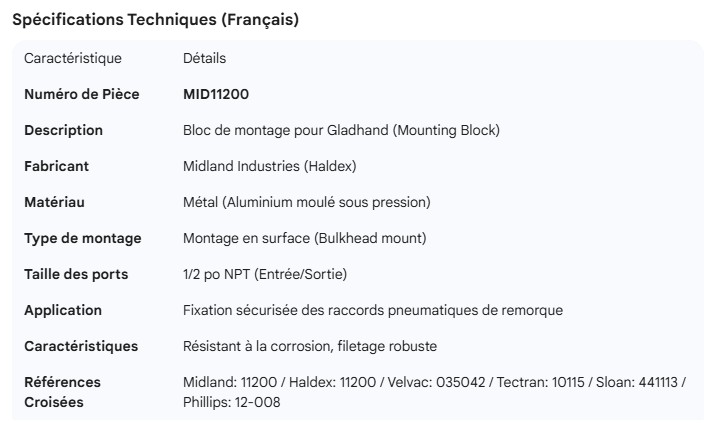The width and height of the screenshot is (710, 423).
Task: Click the 'Détails' column header
Action: pos(204,58)
